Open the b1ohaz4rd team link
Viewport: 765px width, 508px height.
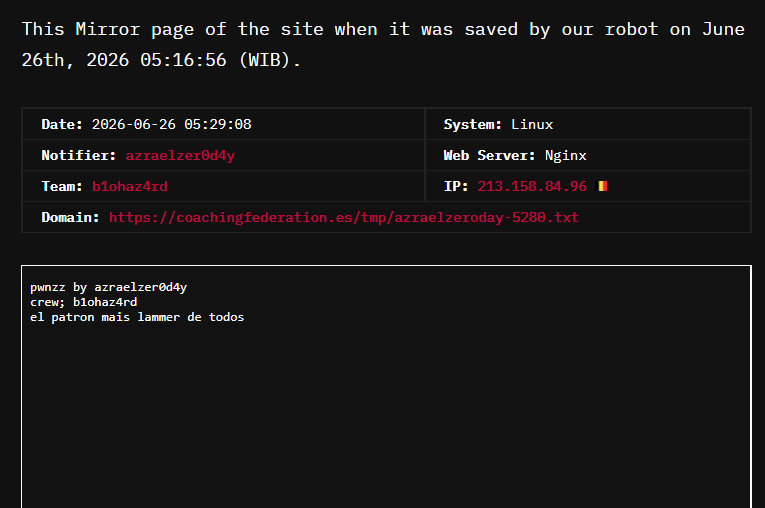pyautogui.click(x=130, y=186)
